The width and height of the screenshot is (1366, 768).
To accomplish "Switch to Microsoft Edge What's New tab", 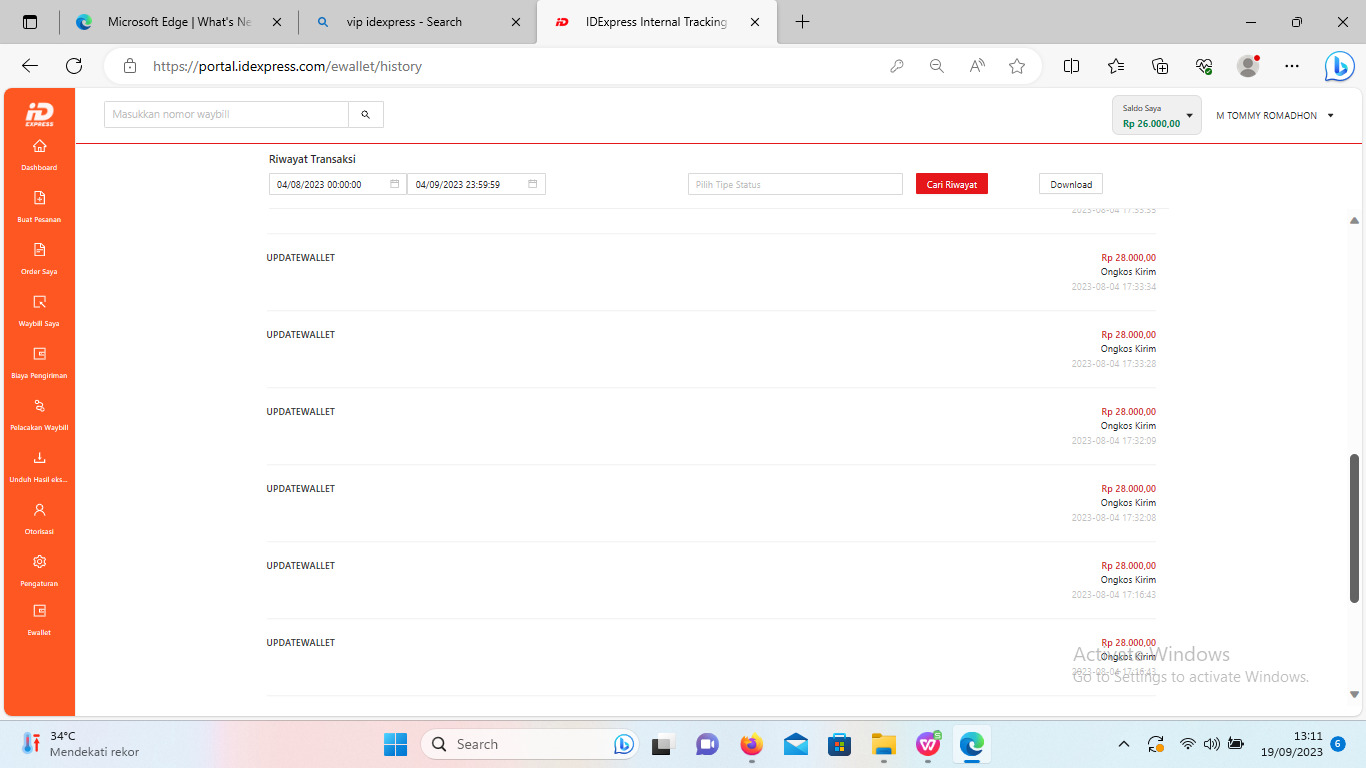I will pyautogui.click(x=179, y=22).
